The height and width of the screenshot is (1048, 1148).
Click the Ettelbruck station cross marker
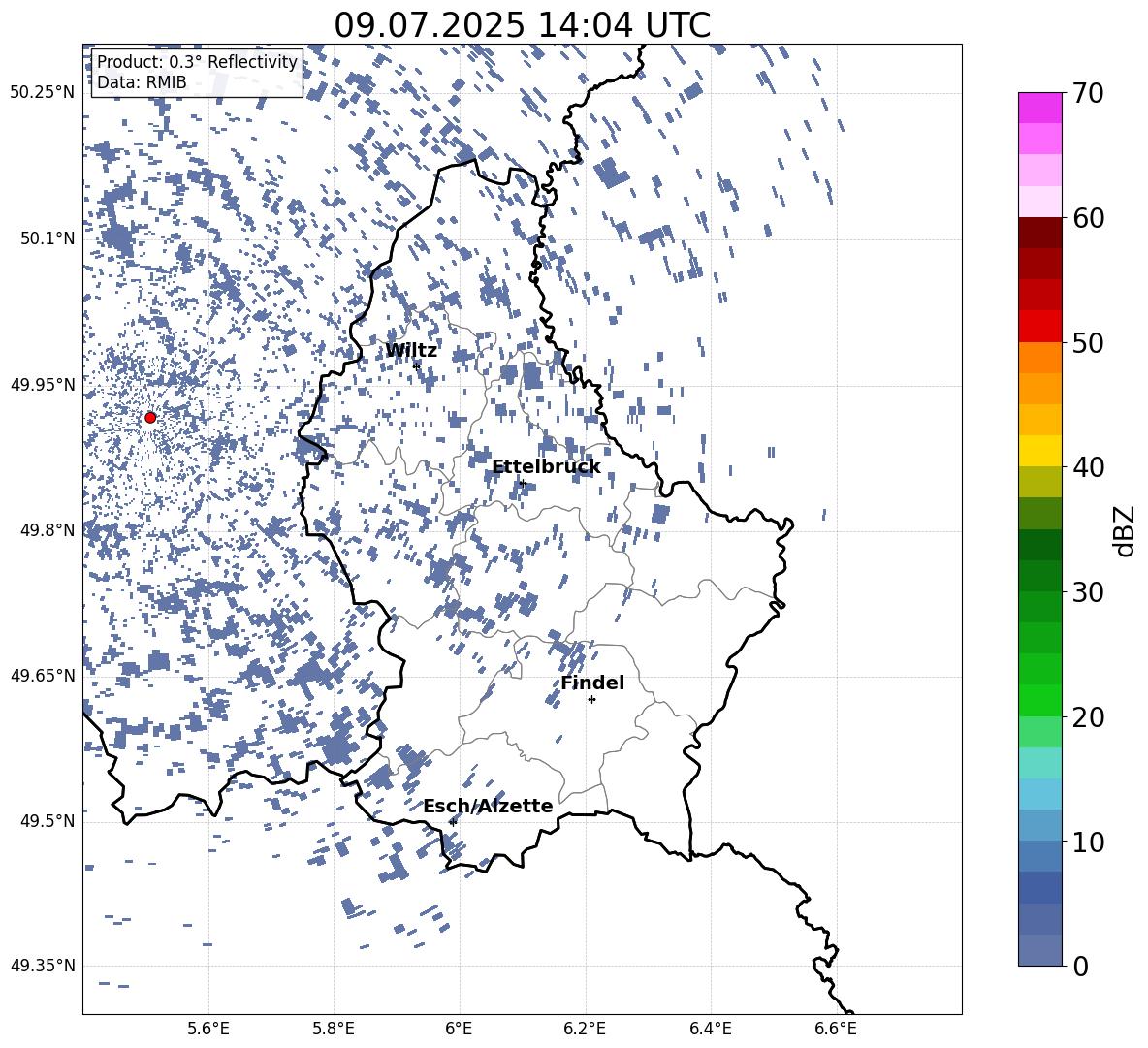pos(522,483)
